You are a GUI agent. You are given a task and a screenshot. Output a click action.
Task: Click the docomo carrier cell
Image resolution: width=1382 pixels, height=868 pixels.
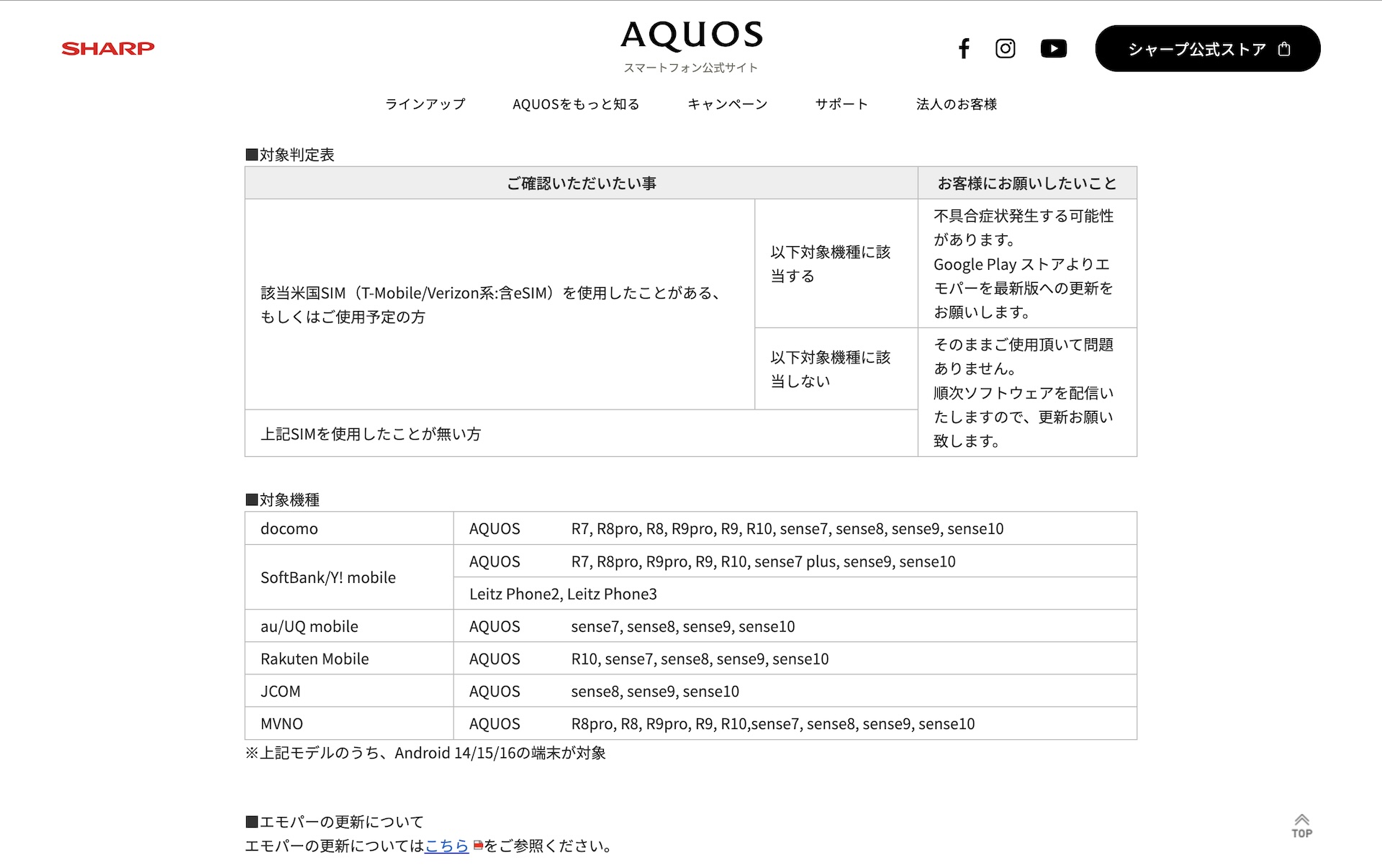pyautogui.click(x=289, y=529)
